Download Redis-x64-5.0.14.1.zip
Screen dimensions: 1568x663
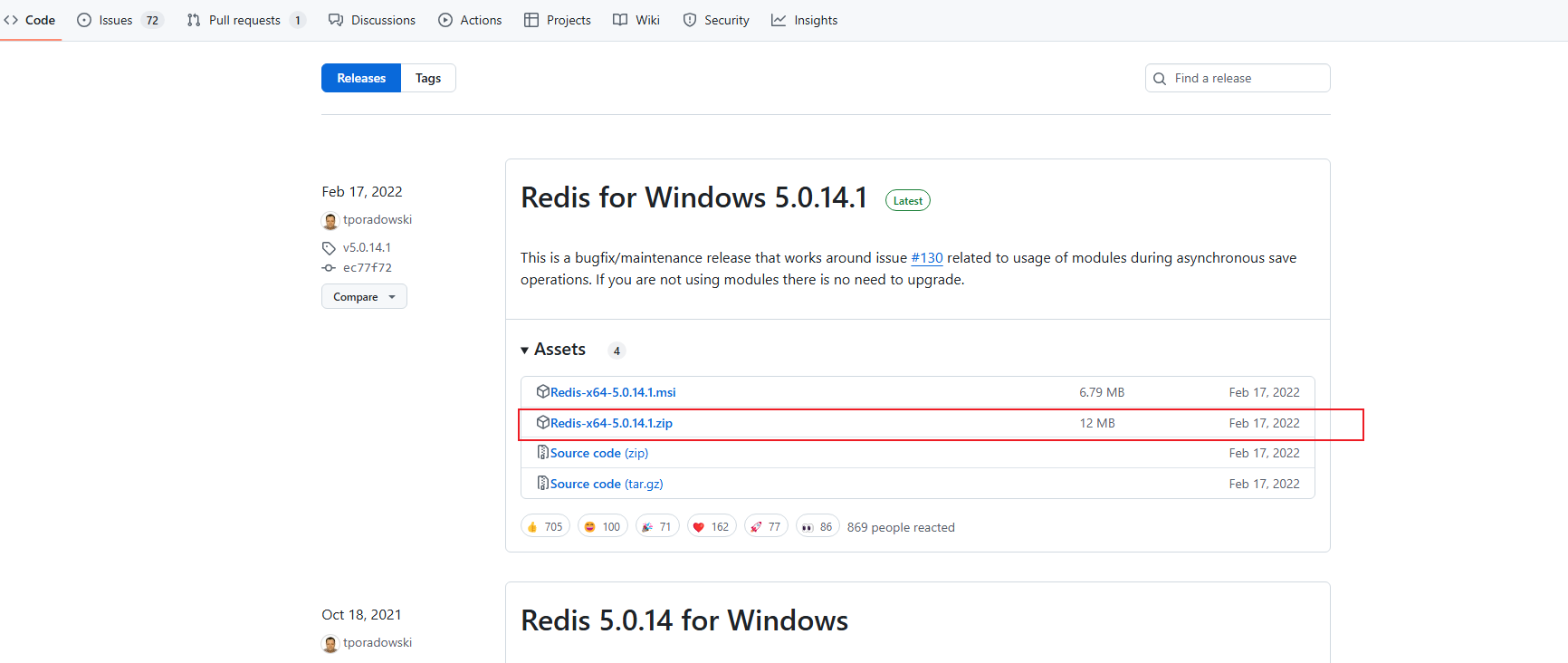coord(611,423)
